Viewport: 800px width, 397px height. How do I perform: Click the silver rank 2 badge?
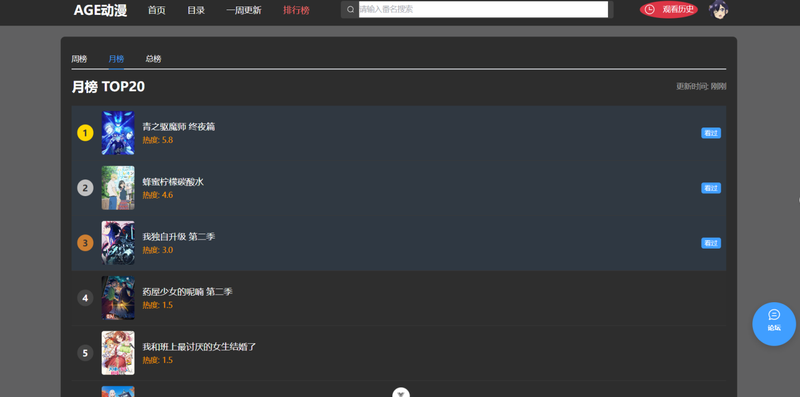85,188
